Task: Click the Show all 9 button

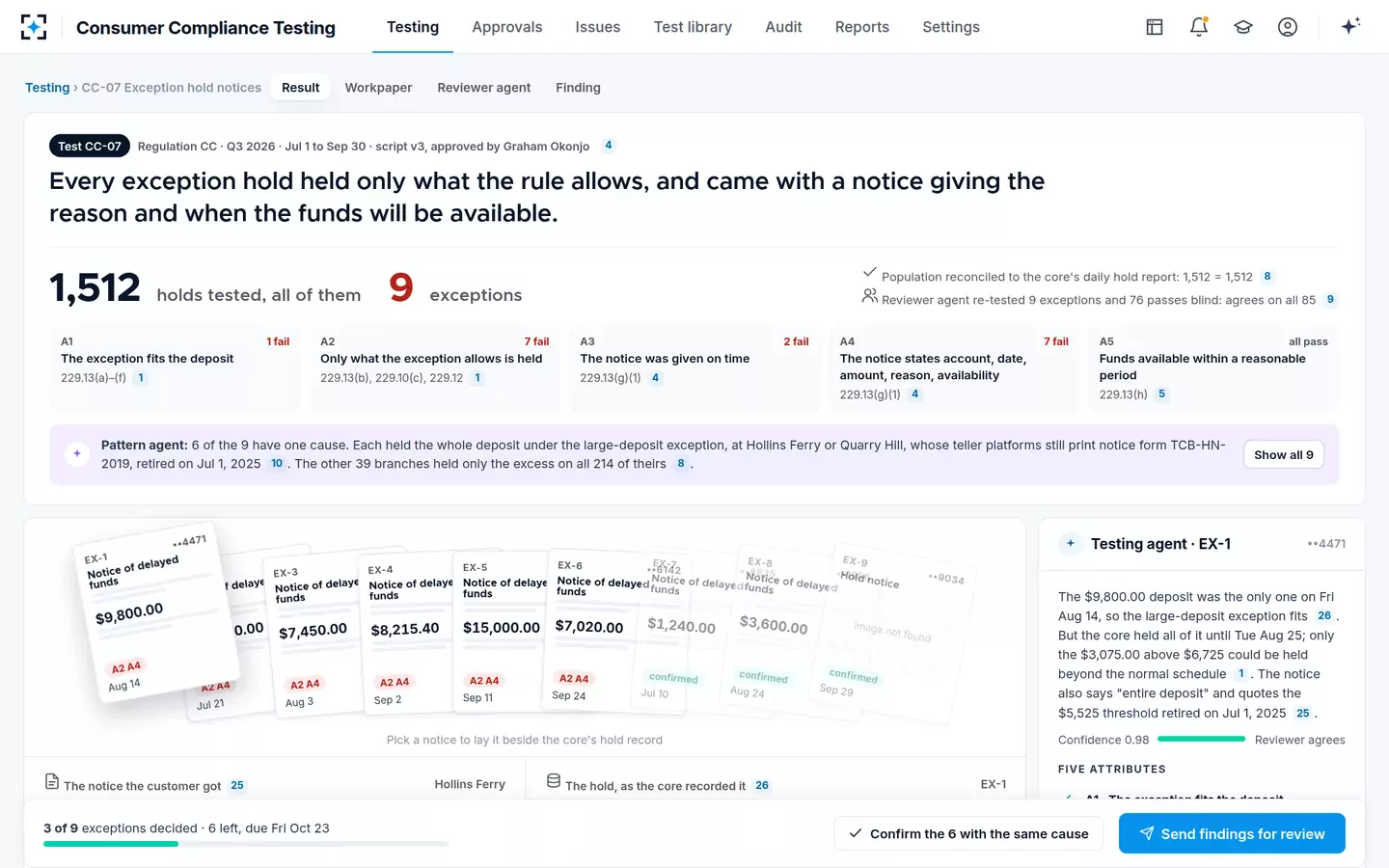Action: pyautogui.click(x=1284, y=455)
